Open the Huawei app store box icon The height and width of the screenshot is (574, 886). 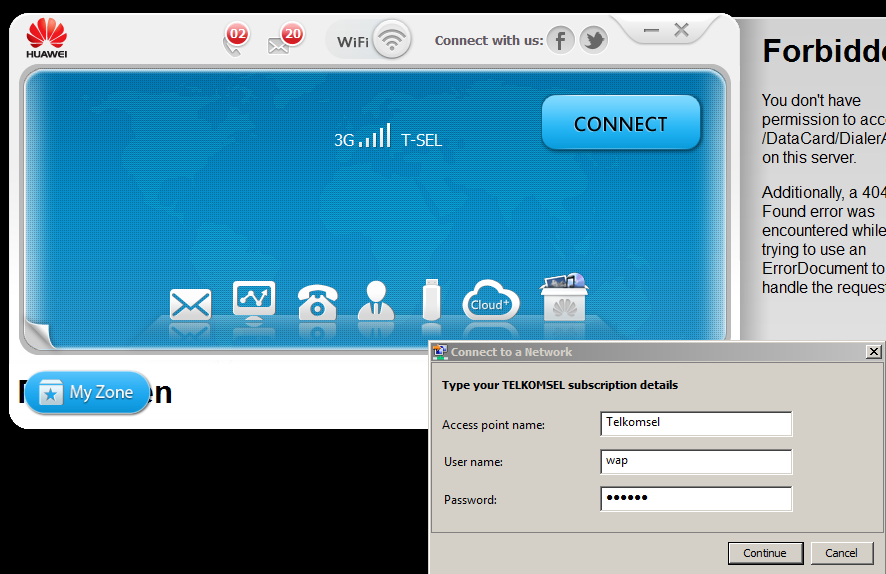point(564,298)
